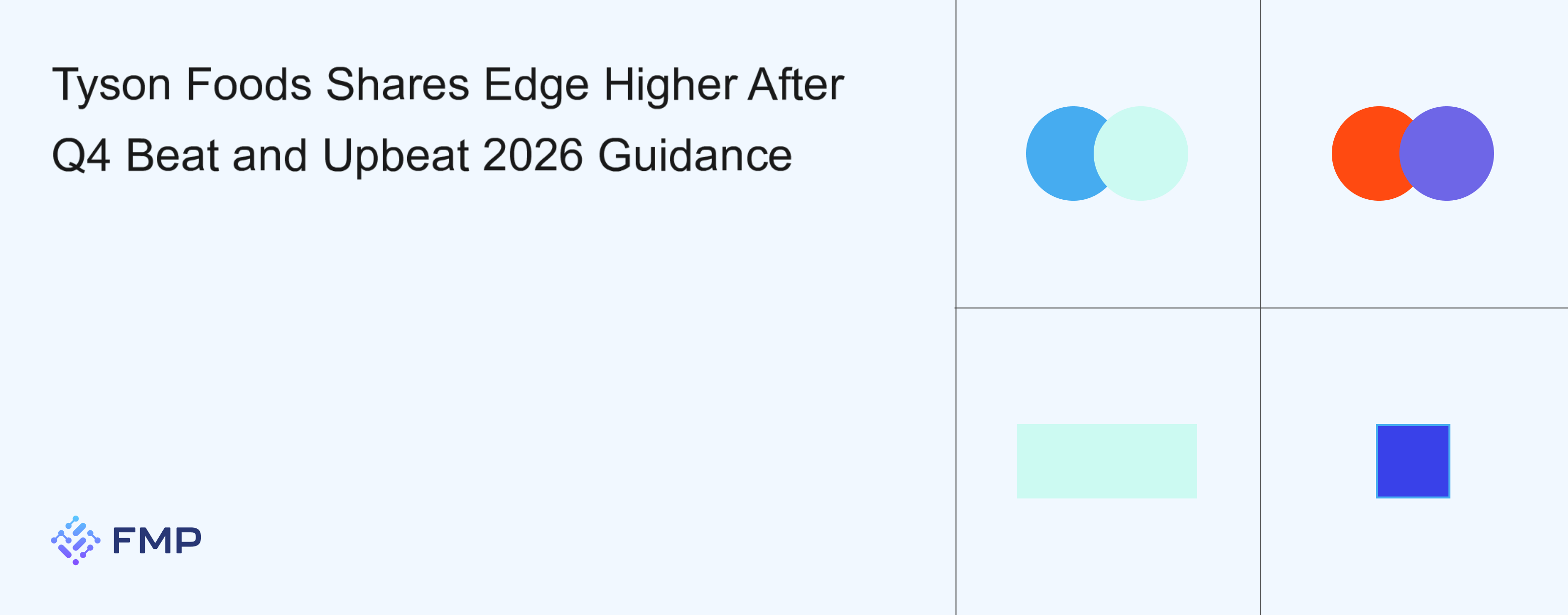Click the word "Beat" in the headline
1568x615 pixels.
click(x=172, y=155)
